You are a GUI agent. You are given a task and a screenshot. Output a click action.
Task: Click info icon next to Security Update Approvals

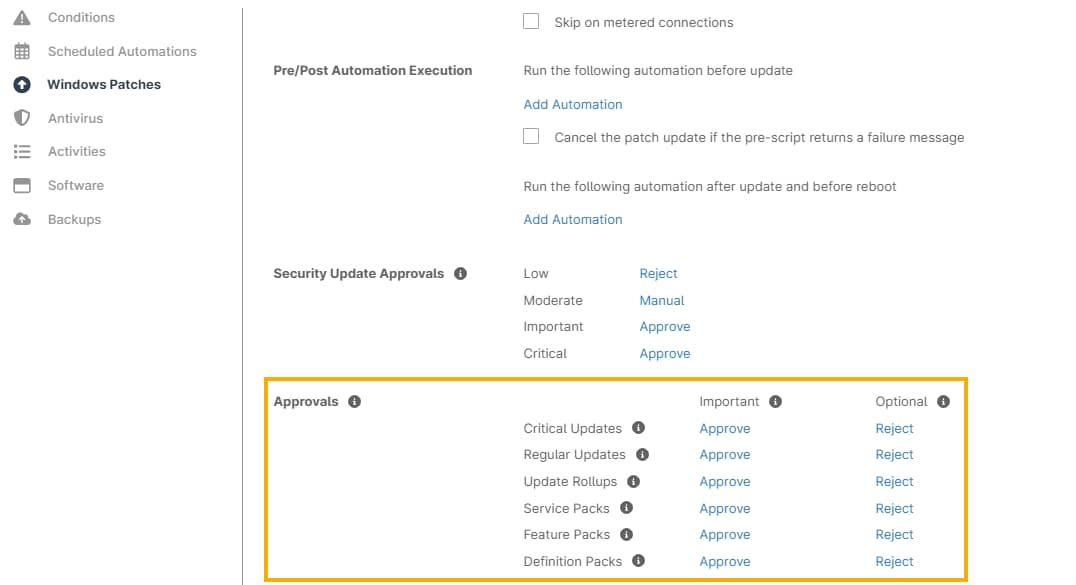point(460,273)
